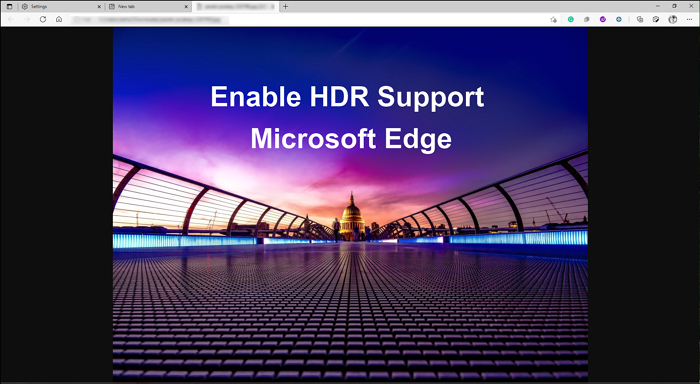Close the Settings tab
700x384 pixels.
pyautogui.click(x=99, y=7)
